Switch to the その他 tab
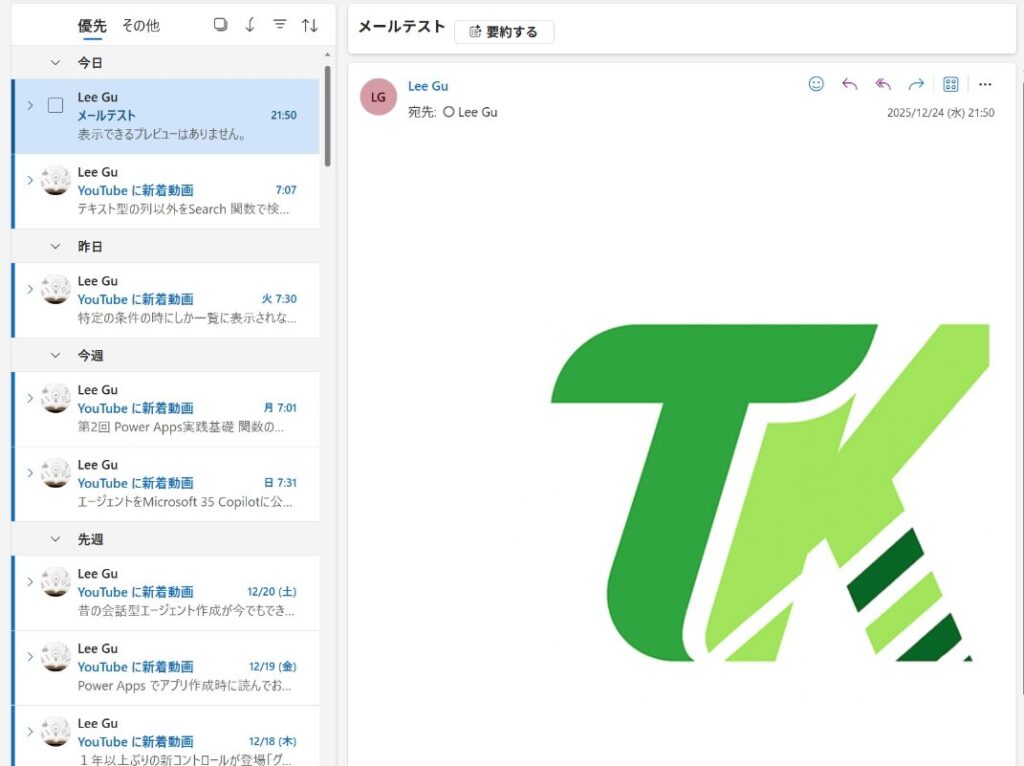Image resolution: width=1024 pixels, height=766 pixels. pos(140,26)
